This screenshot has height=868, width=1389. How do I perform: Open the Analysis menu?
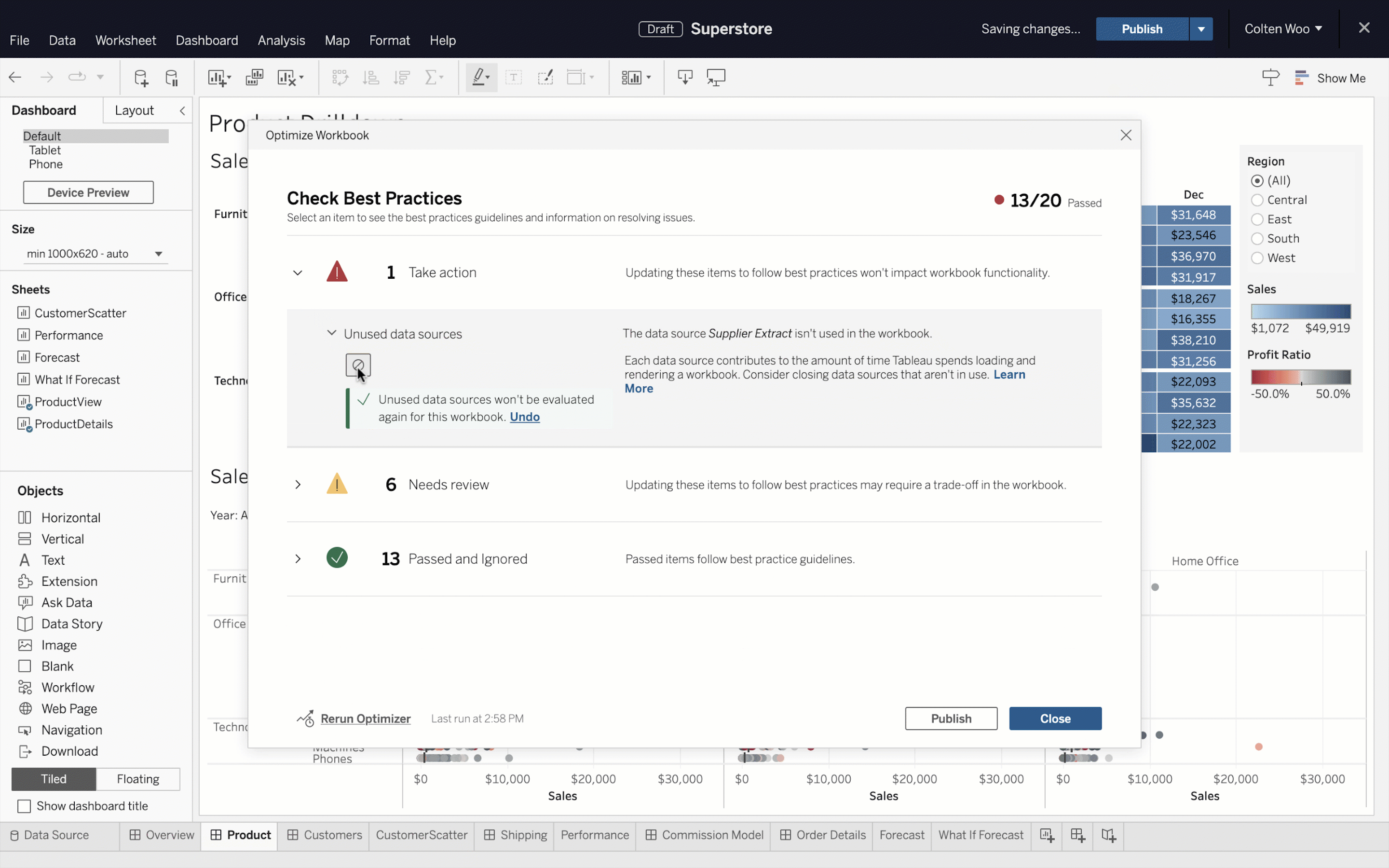tap(281, 40)
